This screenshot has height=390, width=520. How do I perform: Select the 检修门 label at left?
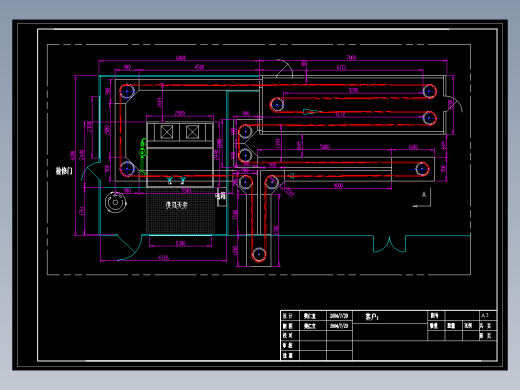64,171
